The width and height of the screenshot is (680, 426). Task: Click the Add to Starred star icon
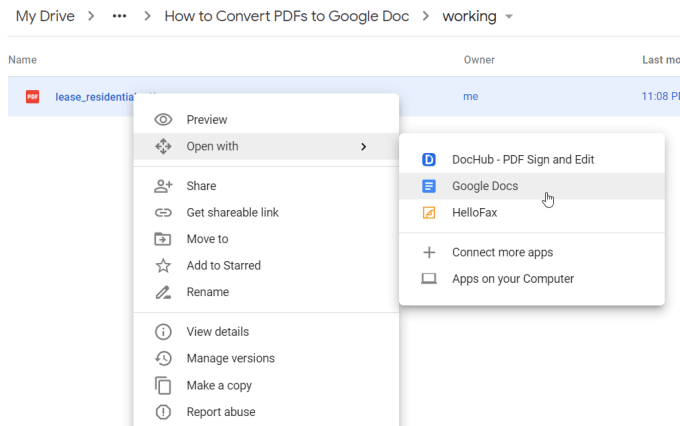click(163, 266)
